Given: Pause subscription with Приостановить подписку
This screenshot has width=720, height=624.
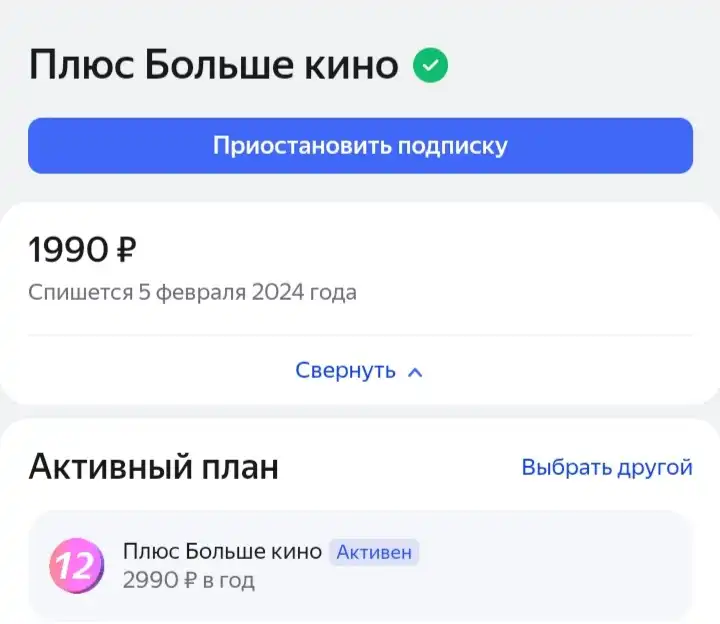Looking at the screenshot, I should [360, 146].
